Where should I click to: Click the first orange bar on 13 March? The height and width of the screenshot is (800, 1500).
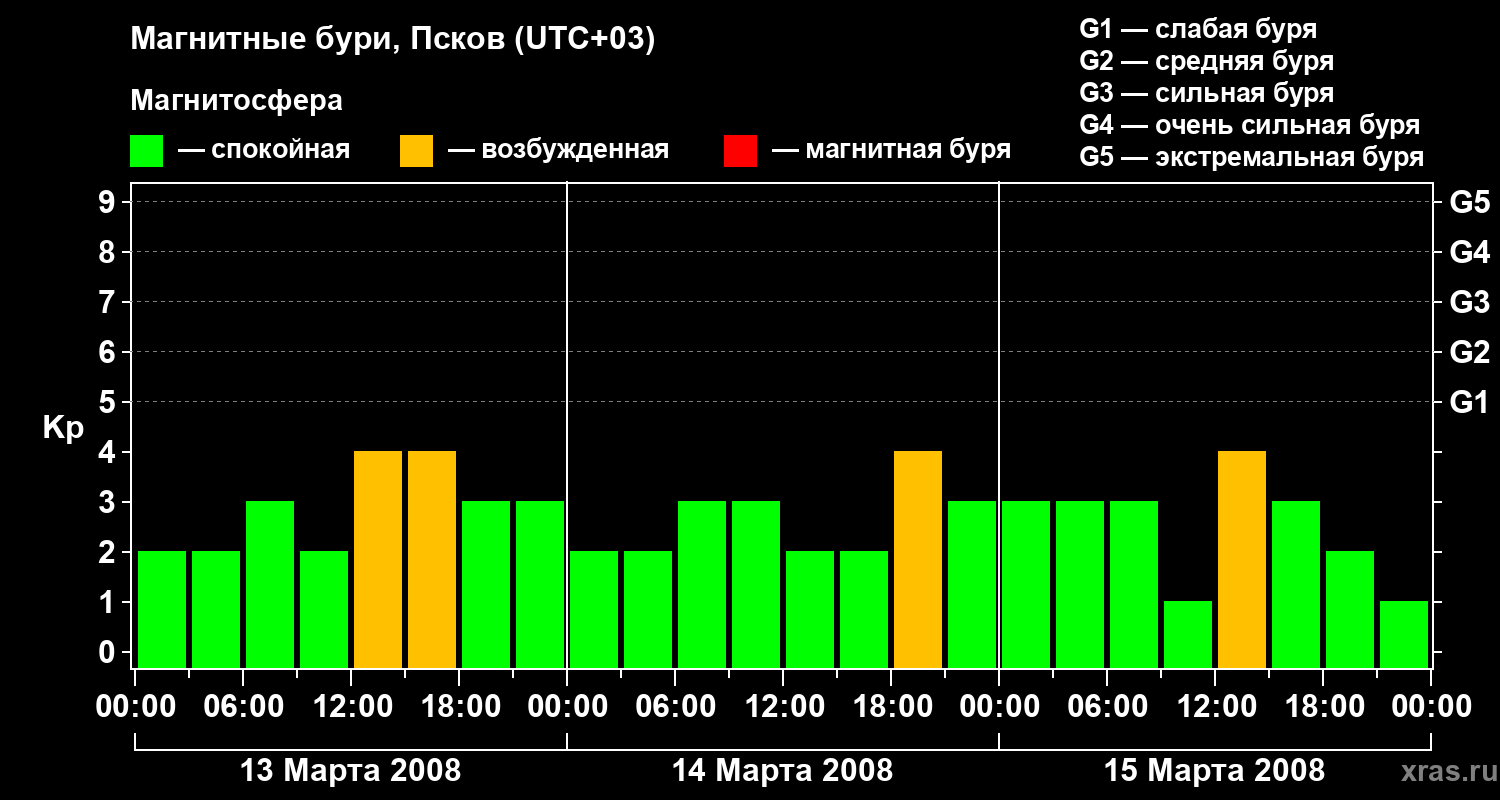[378, 559]
